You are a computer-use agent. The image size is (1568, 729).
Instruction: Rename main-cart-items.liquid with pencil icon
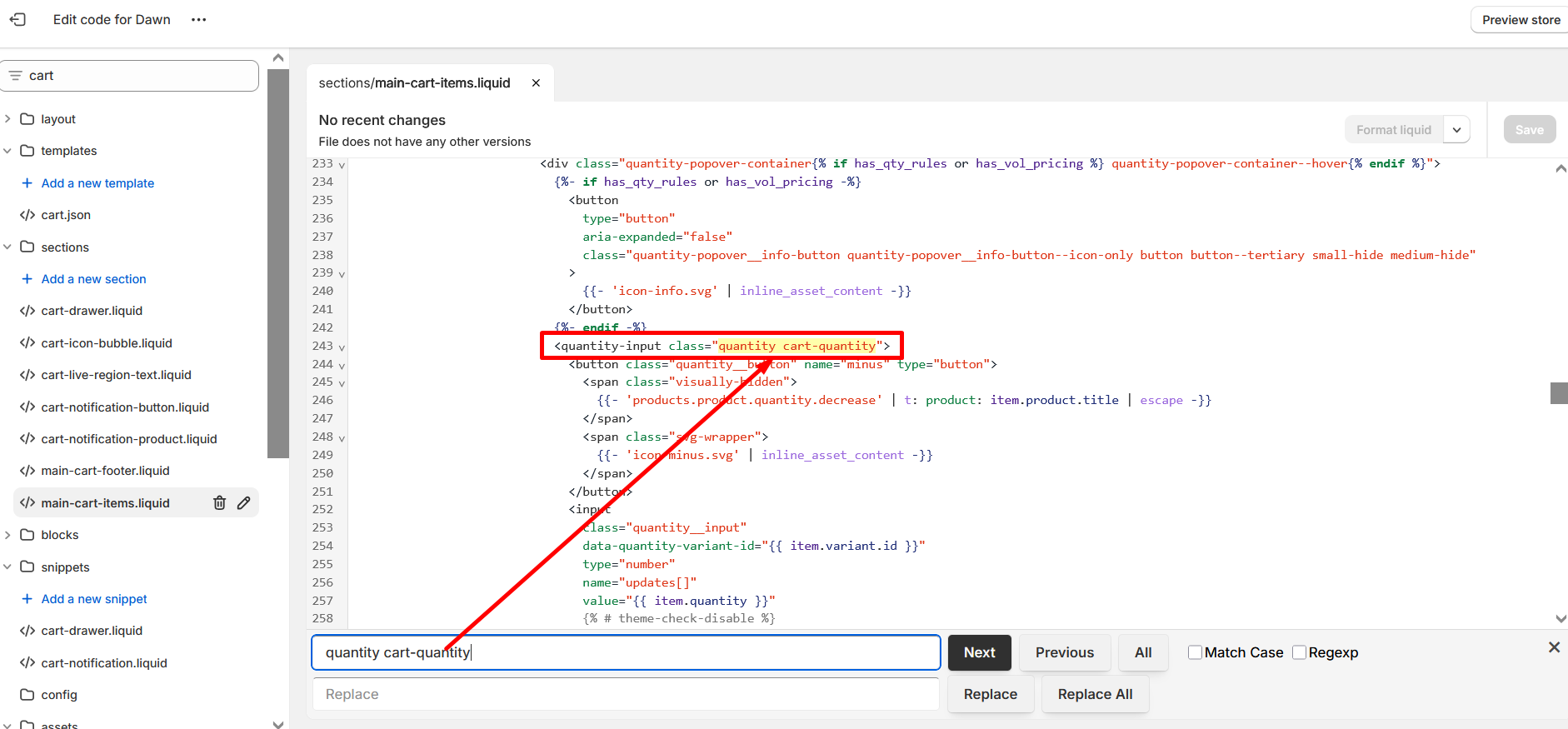(243, 502)
